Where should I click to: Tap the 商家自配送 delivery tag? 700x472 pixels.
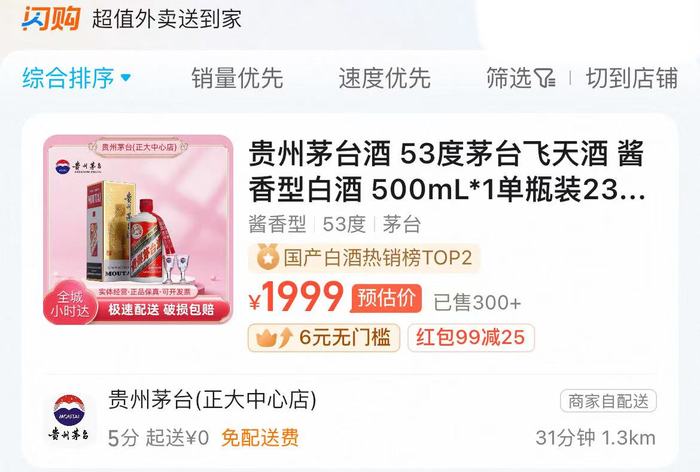tap(608, 401)
